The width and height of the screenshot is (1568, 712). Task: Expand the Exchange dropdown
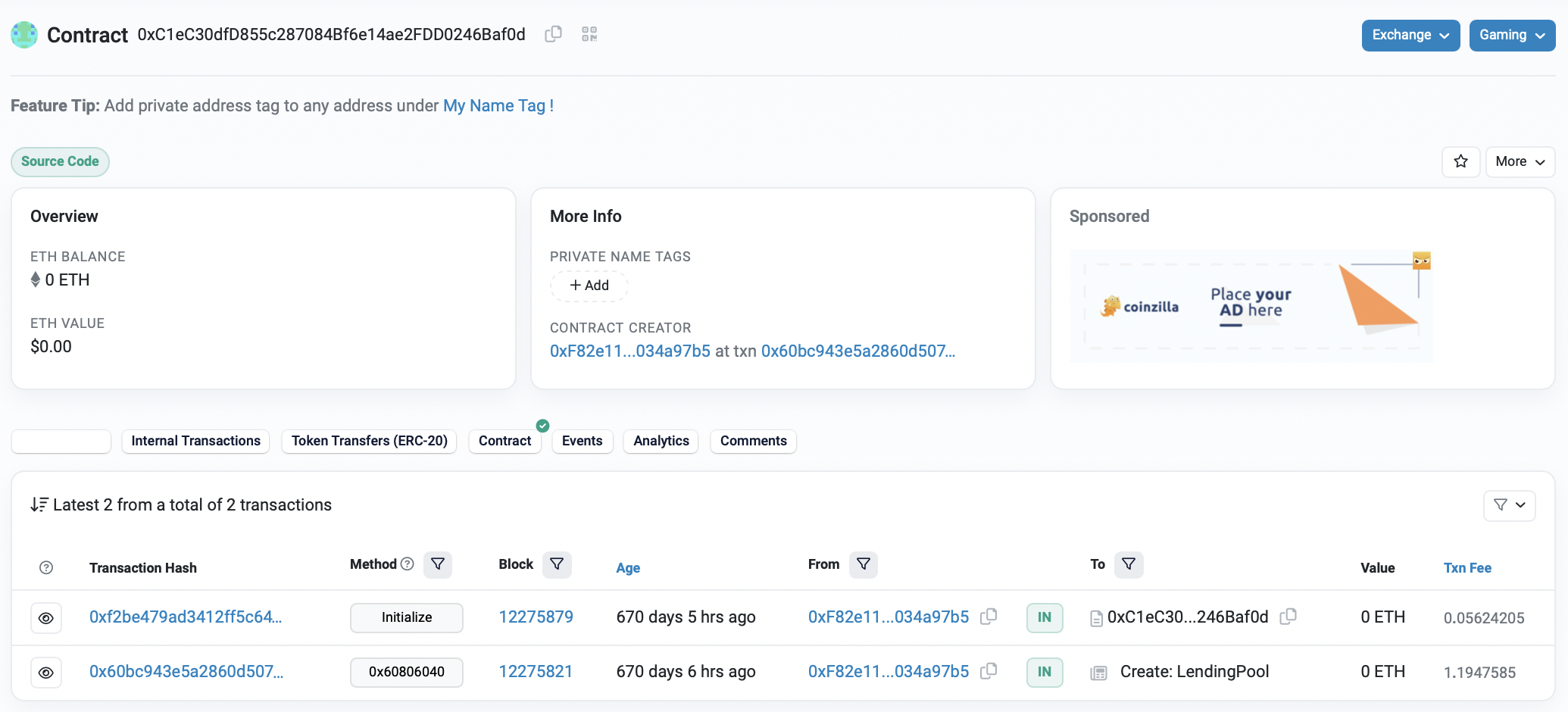pyautogui.click(x=1410, y=36)
